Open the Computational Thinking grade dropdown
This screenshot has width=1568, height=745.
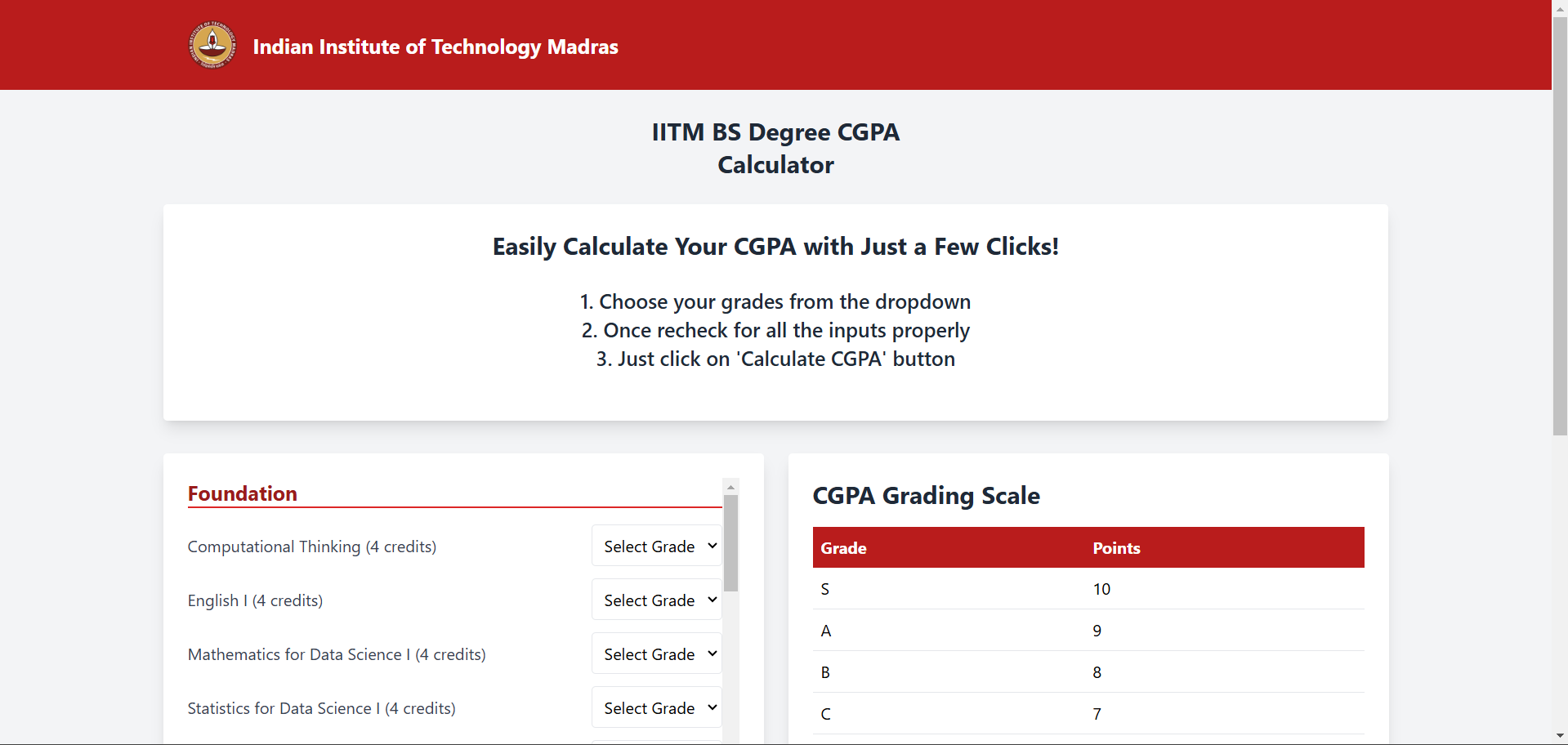tap(657, 546)
